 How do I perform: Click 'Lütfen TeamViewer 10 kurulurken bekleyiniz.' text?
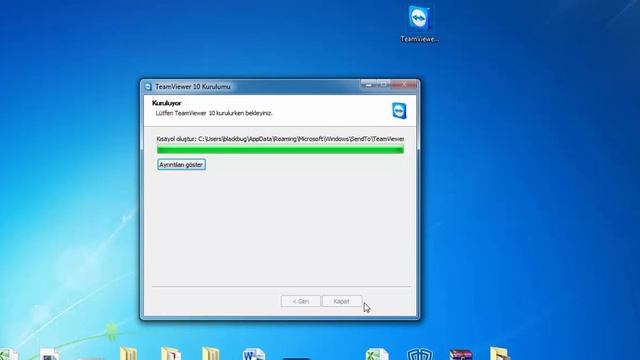(x=214, y=113)
